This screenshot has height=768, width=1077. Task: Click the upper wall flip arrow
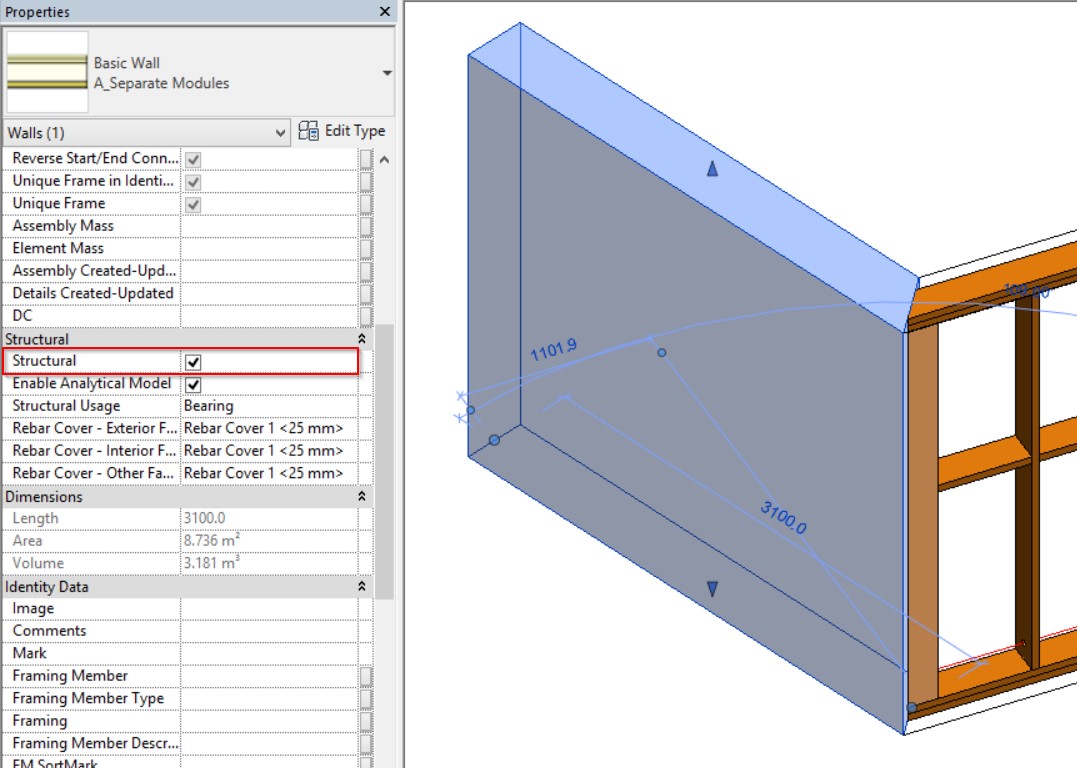[712, 169]
